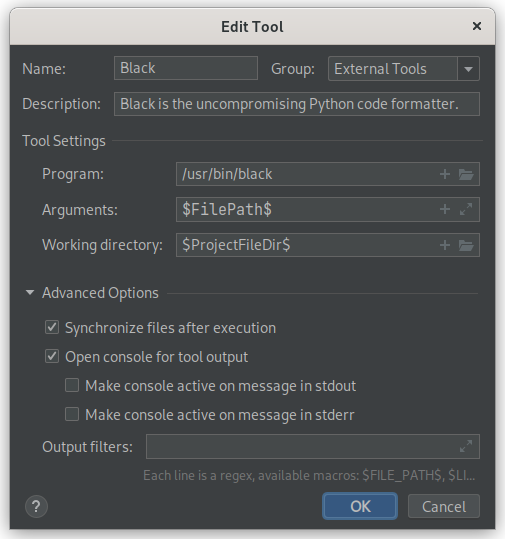Open the Group dropdown arrow
The image size is (505, 539).
[468, 69]
